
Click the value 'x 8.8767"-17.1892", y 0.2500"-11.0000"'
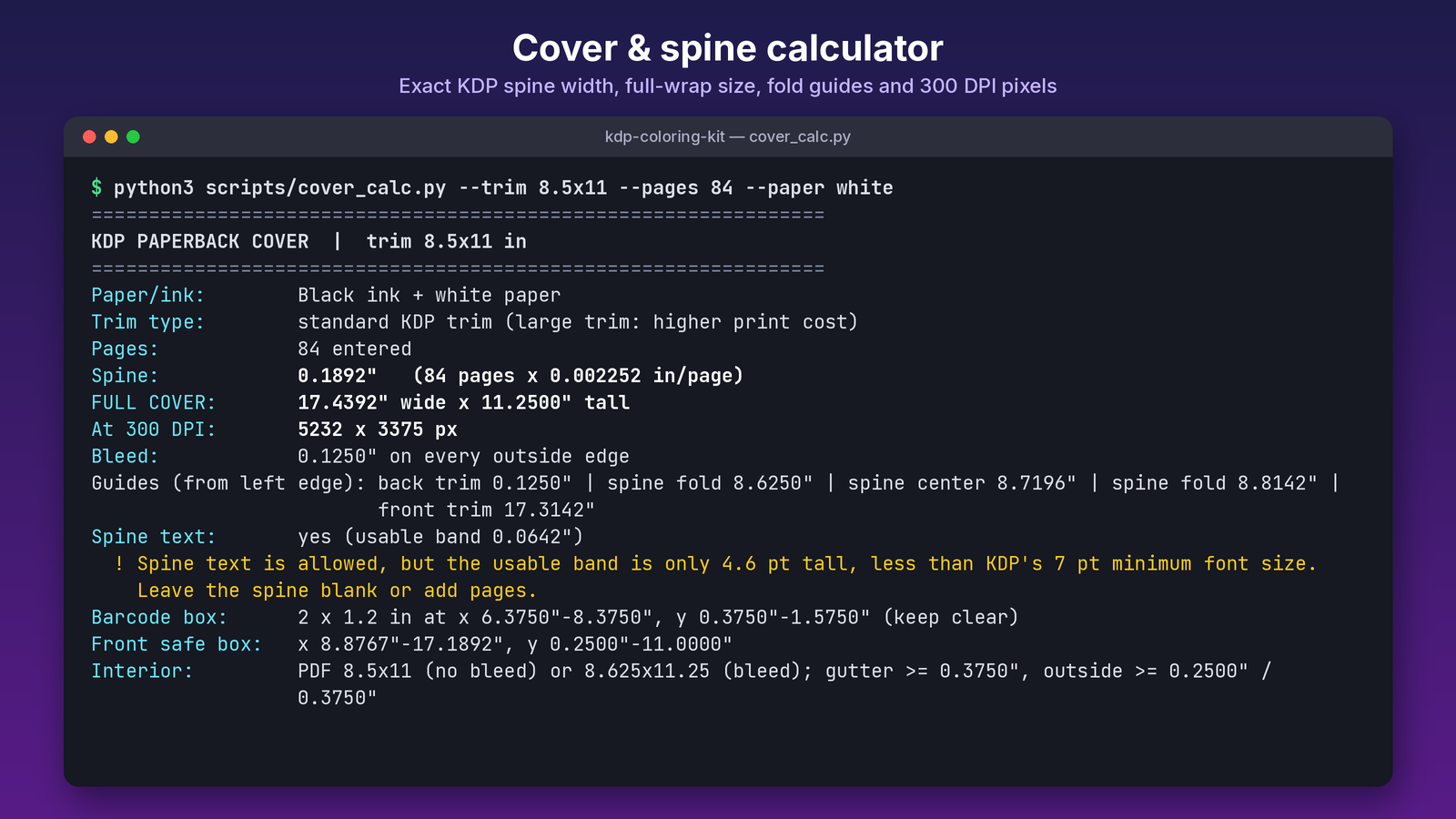515,644
